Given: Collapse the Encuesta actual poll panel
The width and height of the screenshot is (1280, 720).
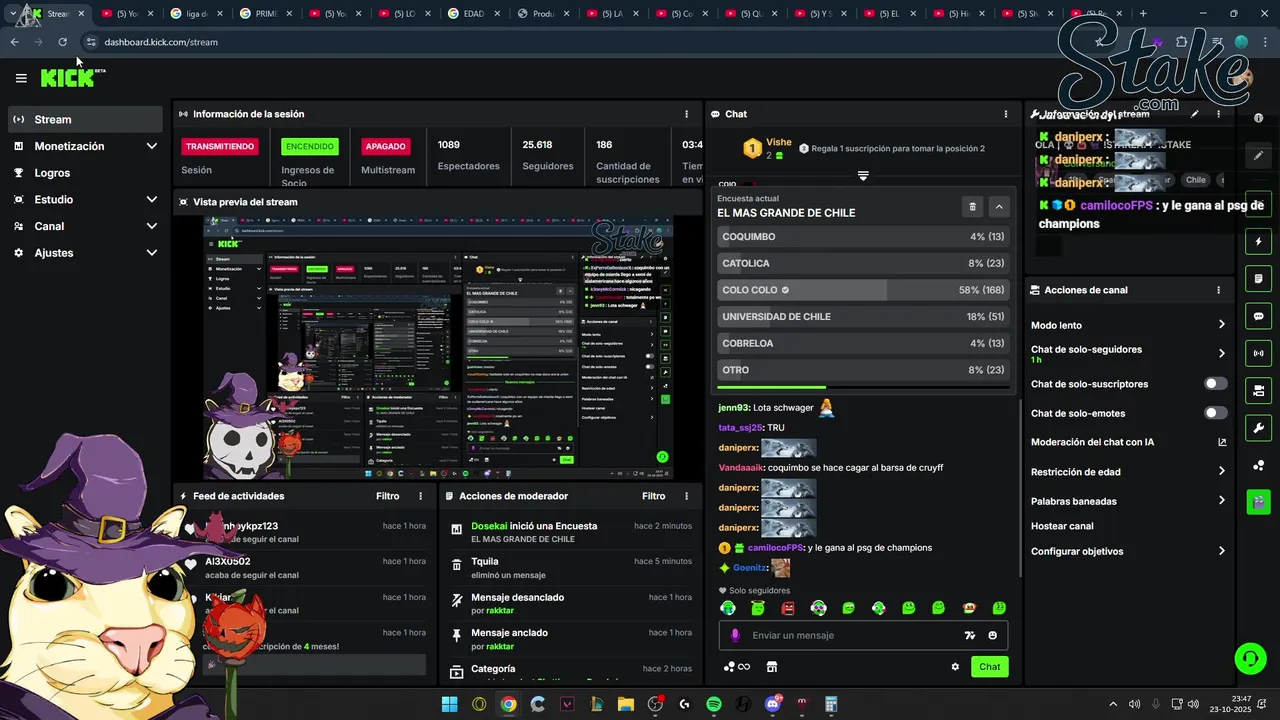Looking at the screenshot, I should click(998, 207).
